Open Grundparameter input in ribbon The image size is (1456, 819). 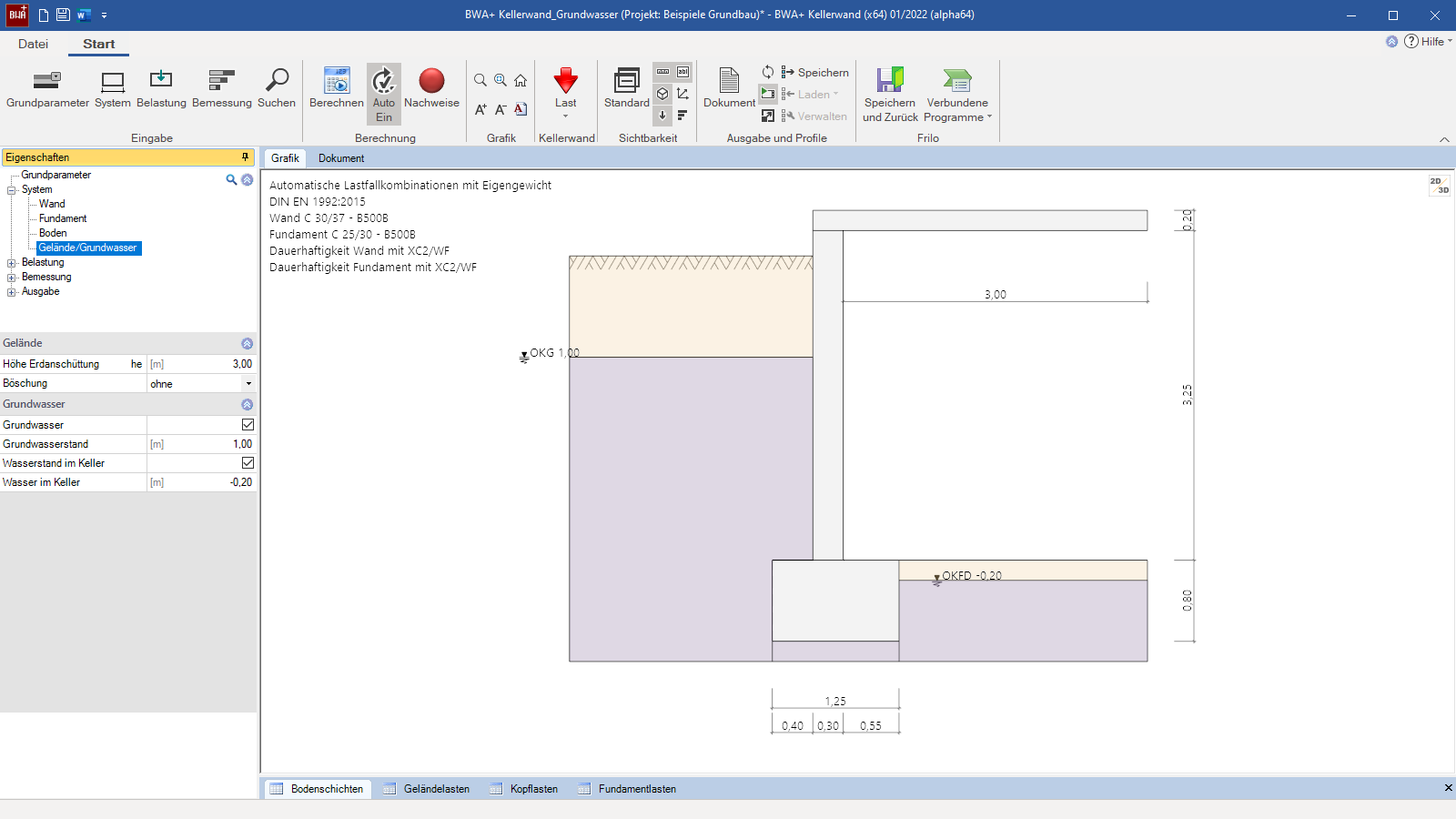[47, 88]
